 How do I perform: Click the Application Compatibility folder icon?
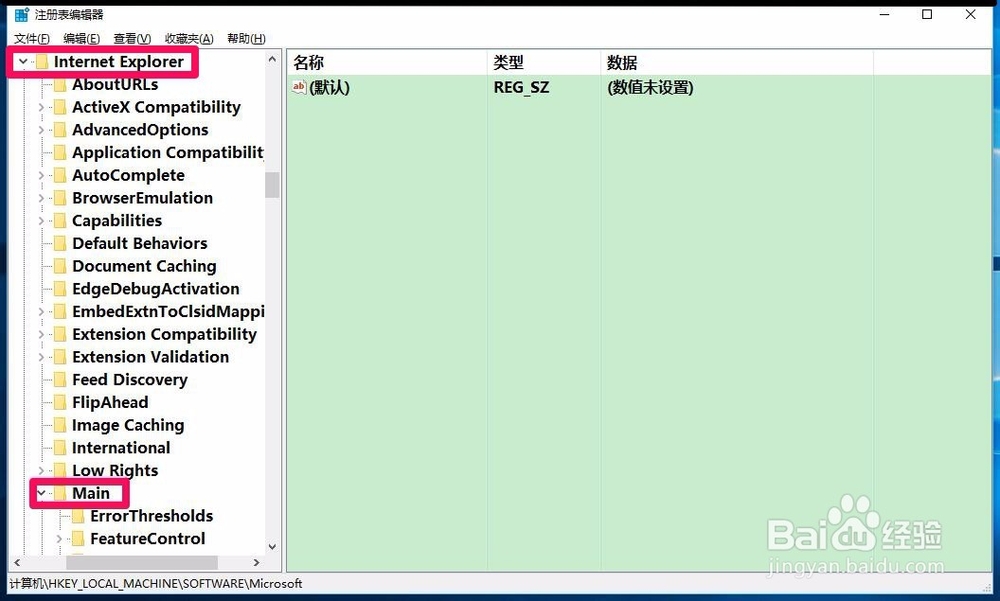60,152
